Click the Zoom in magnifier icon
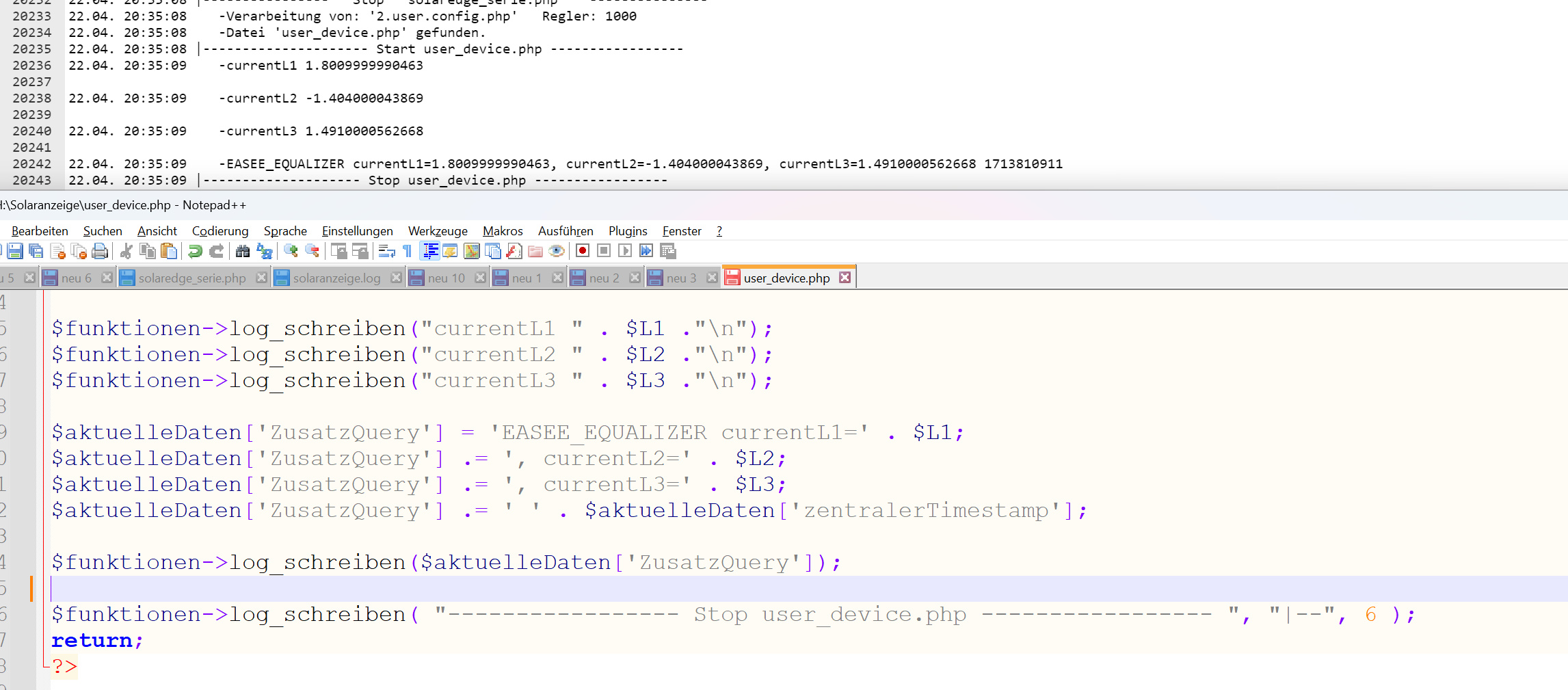Image resolution: width=1568 pixels, height=690 pixels. pos(291,251)
